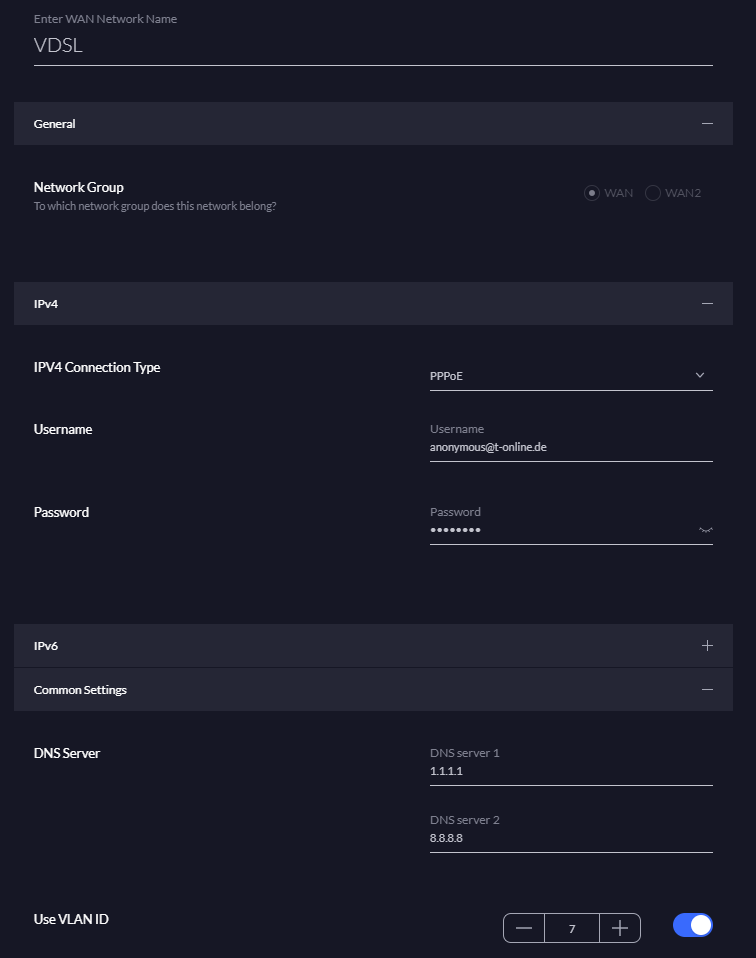The width and height of the screenshot is (756, 958).
Task: Click the VLAN ID number field
Action: click(x=572, y=928)
